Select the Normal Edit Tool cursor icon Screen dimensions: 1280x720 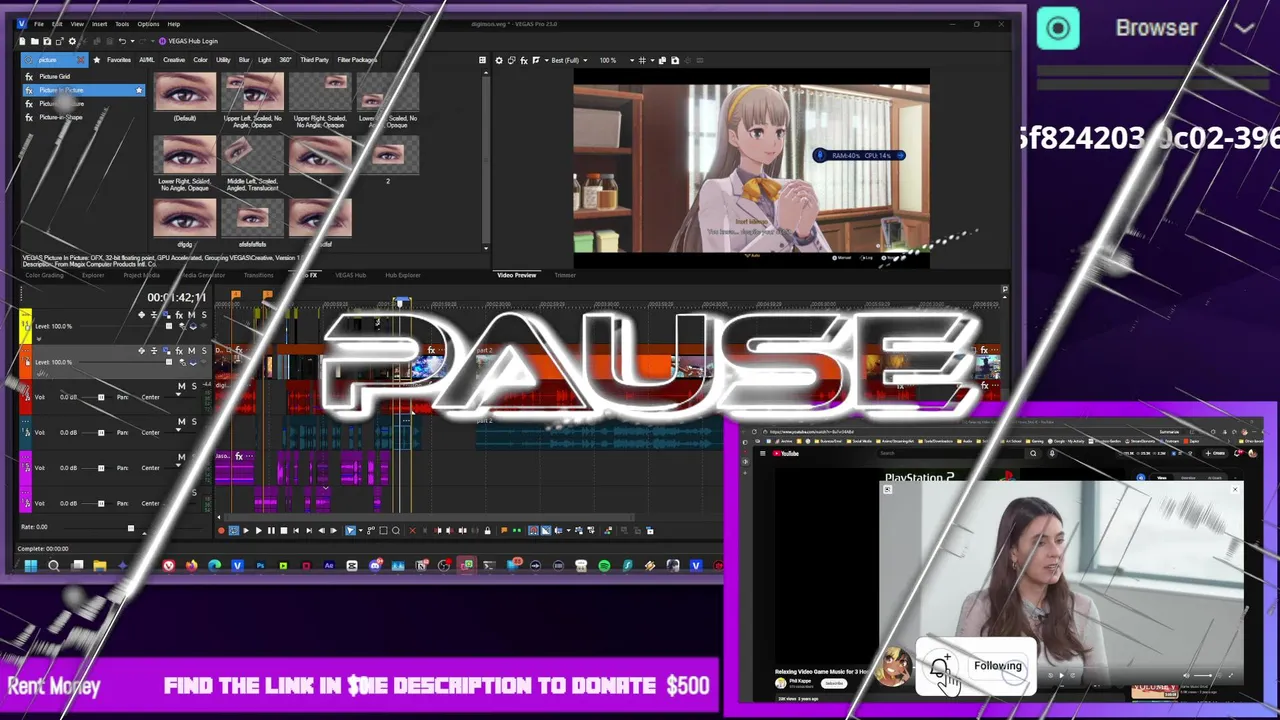coord(350,530)
